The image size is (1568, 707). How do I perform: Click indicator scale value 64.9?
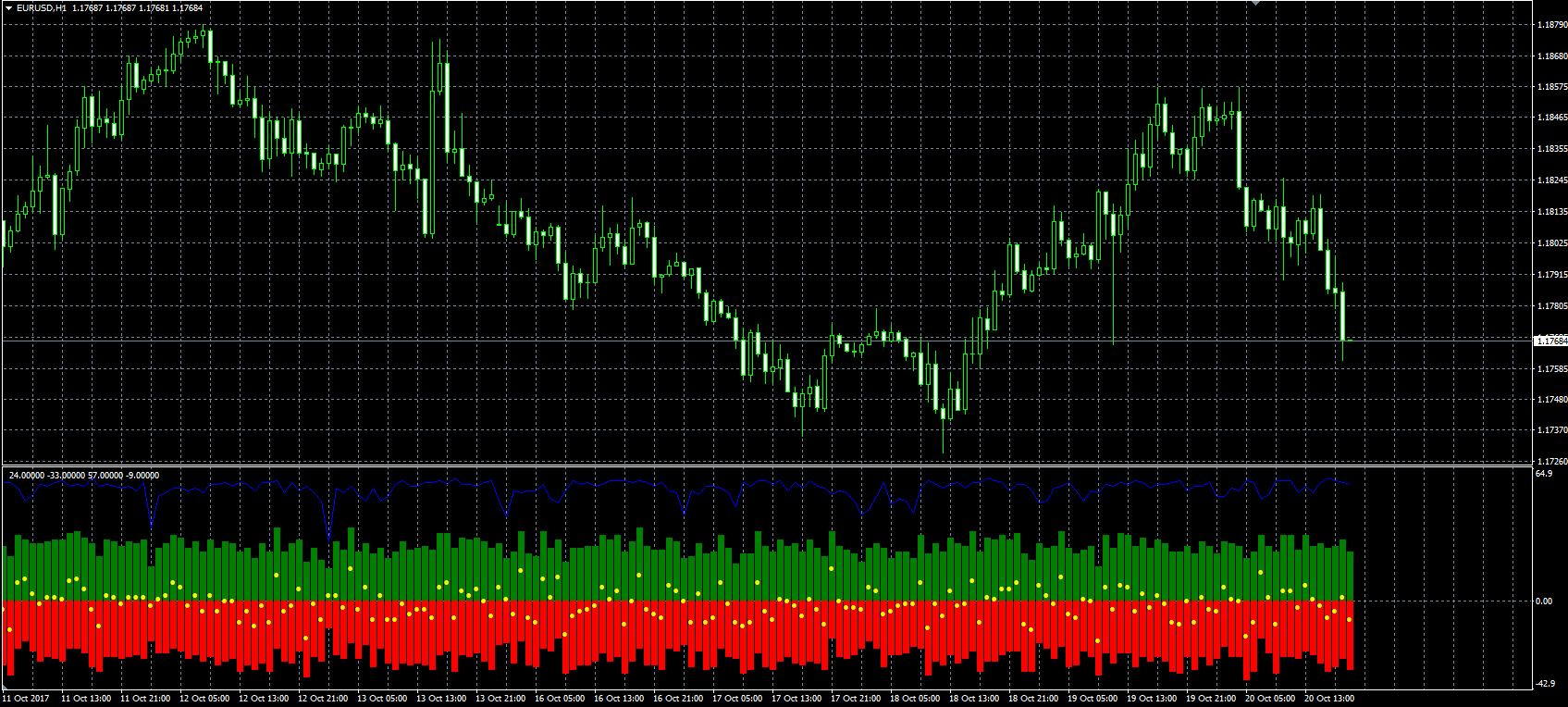click(x=1543, y=474)
